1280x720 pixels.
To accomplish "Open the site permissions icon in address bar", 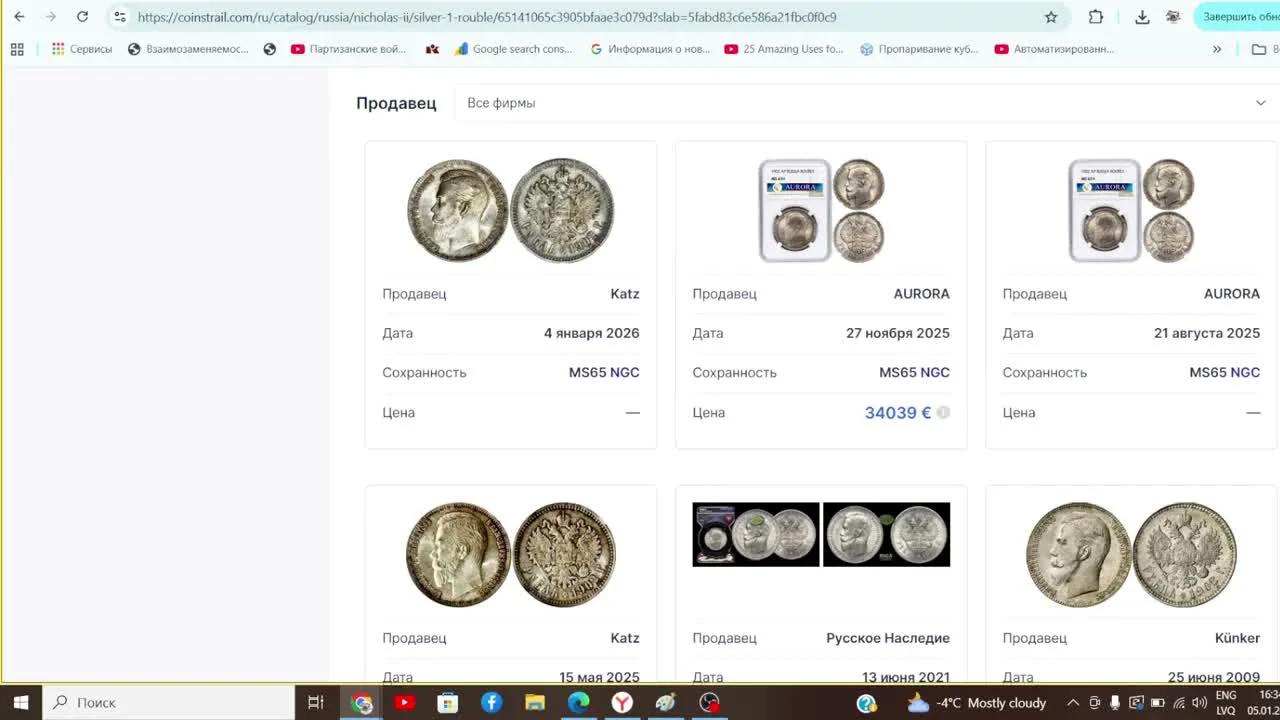I will point(119,17).
